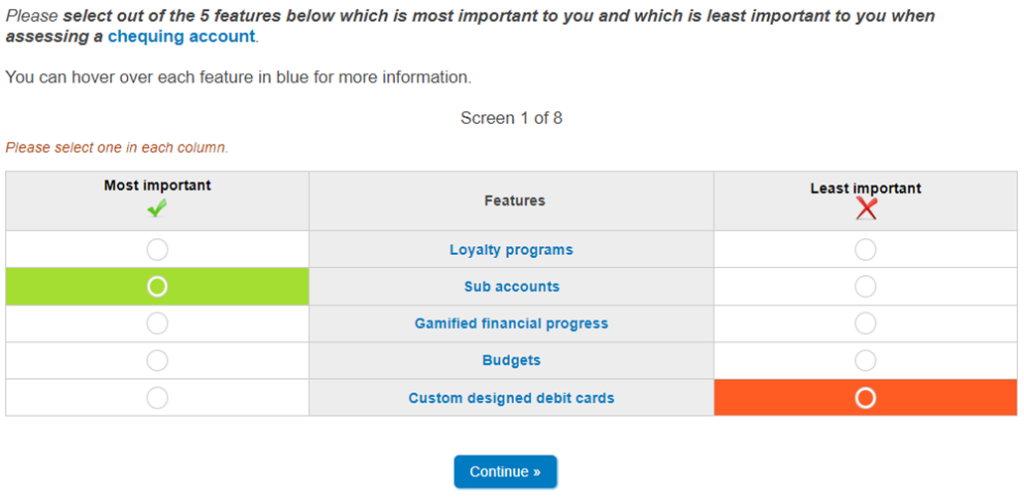This screenshot has width=1024, height=498.
Task: Click the Loyalty programs feature link
Action: (x=511, y=250)
